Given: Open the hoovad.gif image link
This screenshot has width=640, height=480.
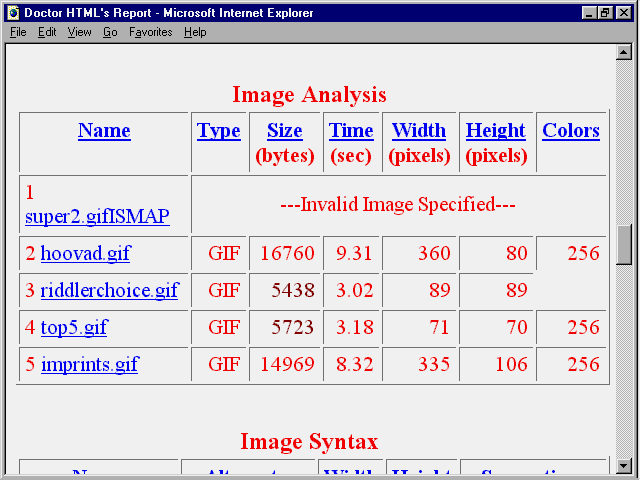Looking at the screenshot, I should click(x=85, y=254).
